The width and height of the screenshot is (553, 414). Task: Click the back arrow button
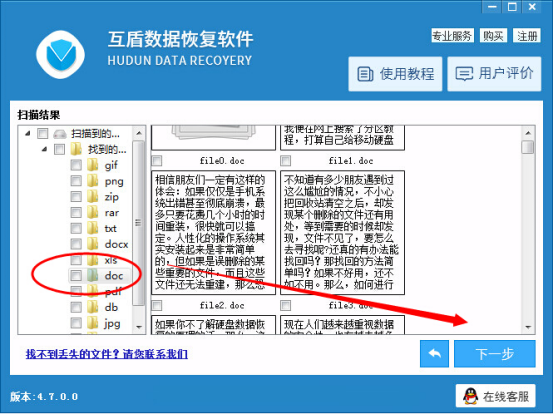tap(434, 353)
